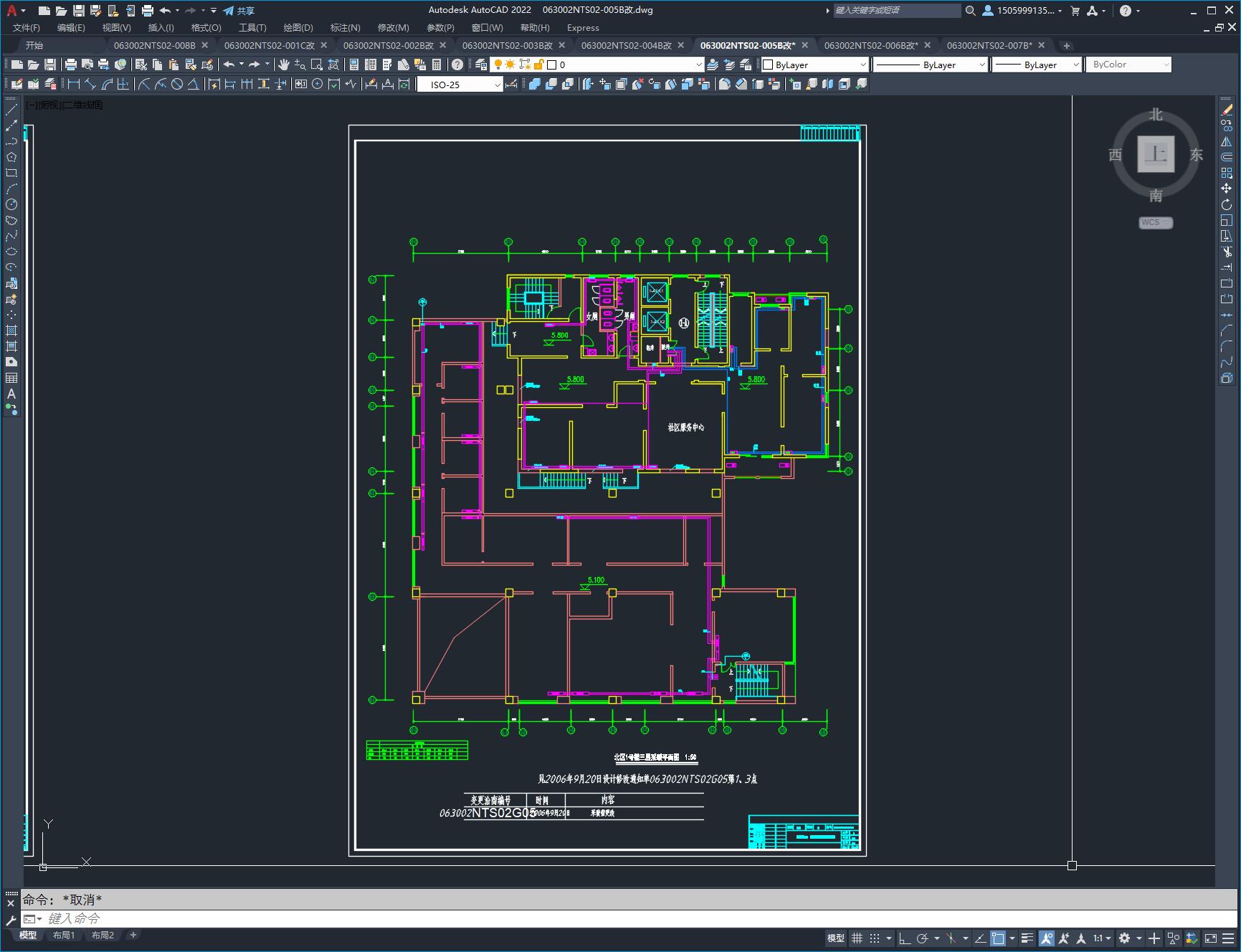Viewport: 1241px width, 952px height.
Task: Select the Mirror modify tool
Action: click(1227, 141)
